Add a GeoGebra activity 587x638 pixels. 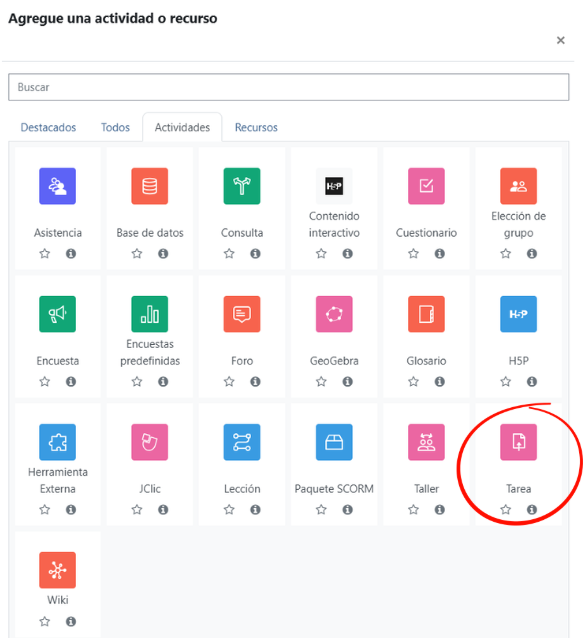click(x=334, y=314)
